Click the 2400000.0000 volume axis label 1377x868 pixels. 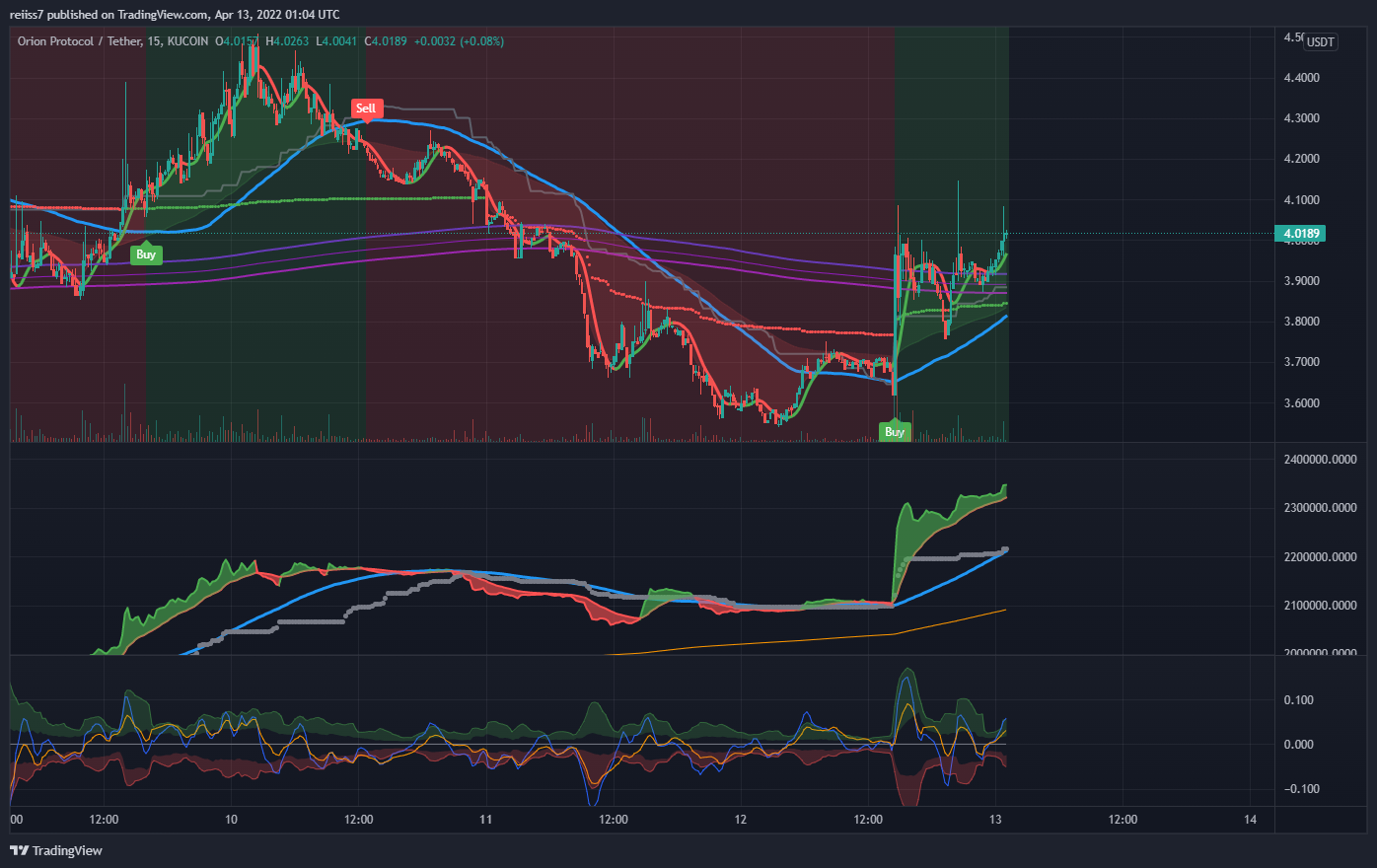[x=1320, y=460]
